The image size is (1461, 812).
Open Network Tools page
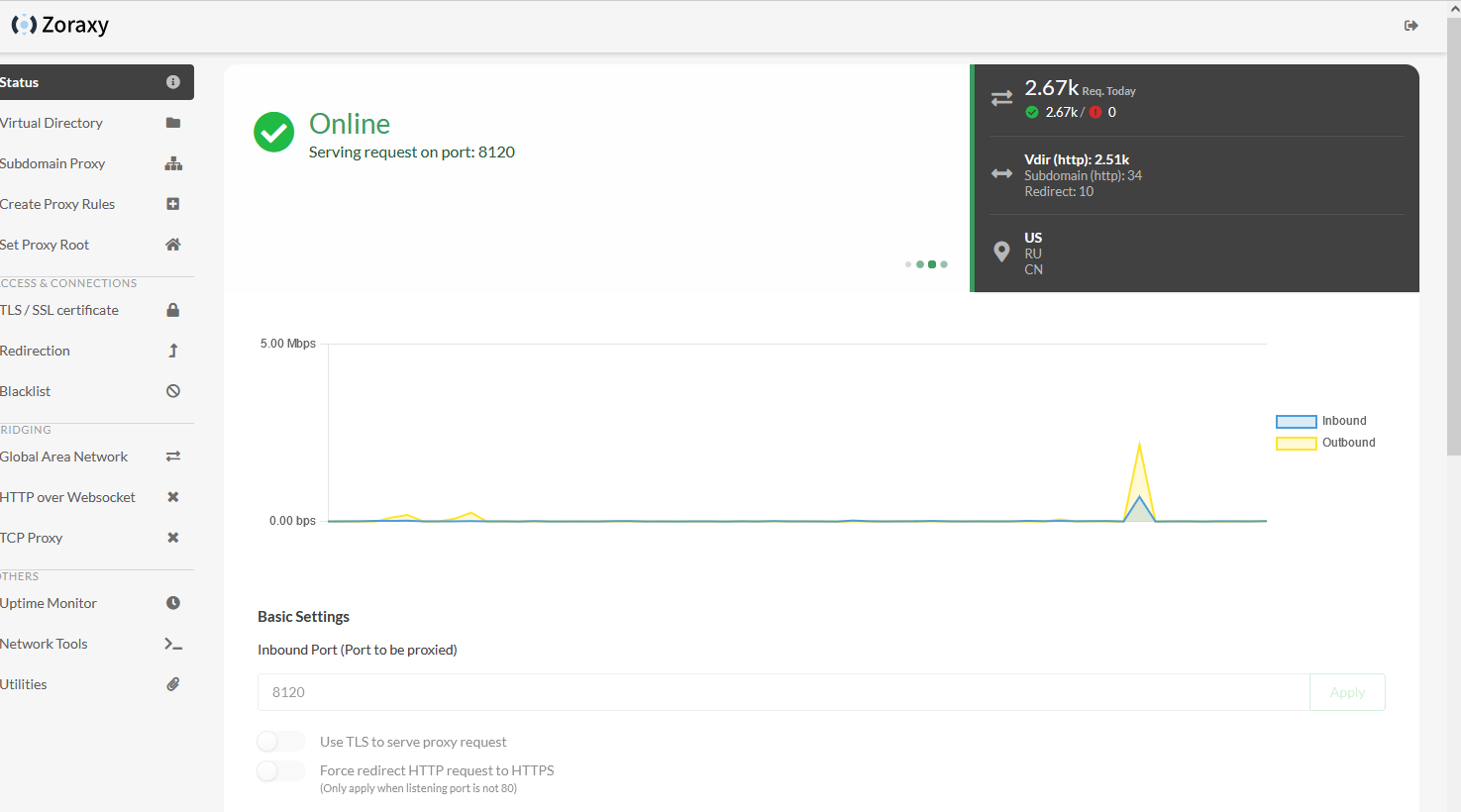point(97,644)
